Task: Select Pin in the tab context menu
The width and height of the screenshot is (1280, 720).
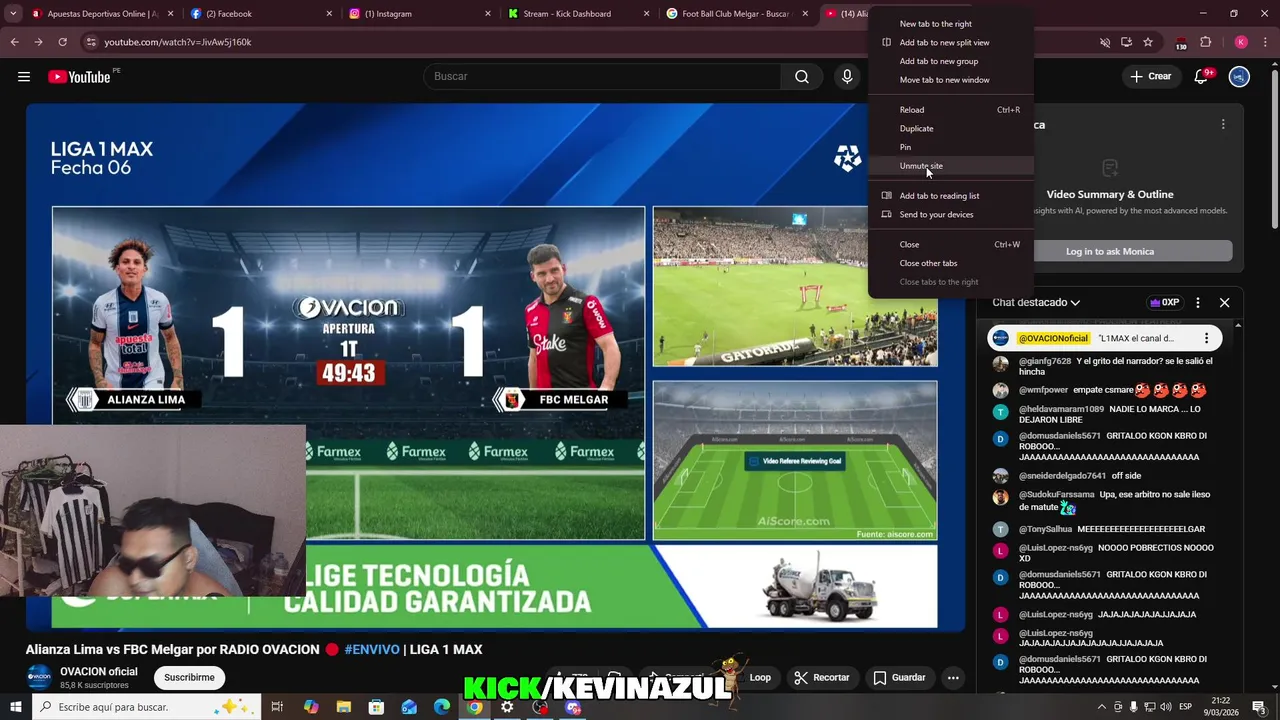Action: (x=905, y=147)
